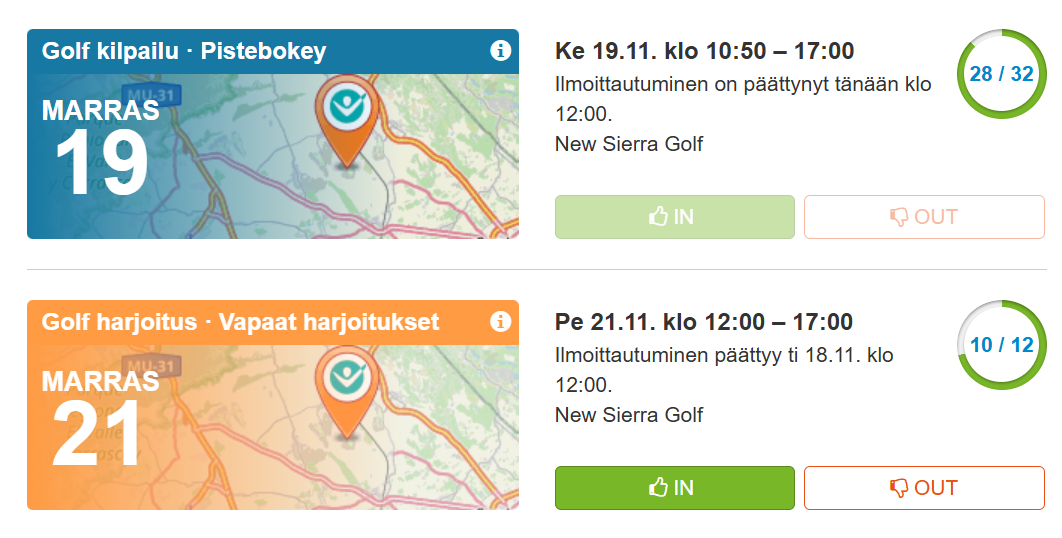Image resolution: width=1062 pixels, height=538 pixels.
Task: Click the MARRAS 19 date block
Action: click(100, 148)
